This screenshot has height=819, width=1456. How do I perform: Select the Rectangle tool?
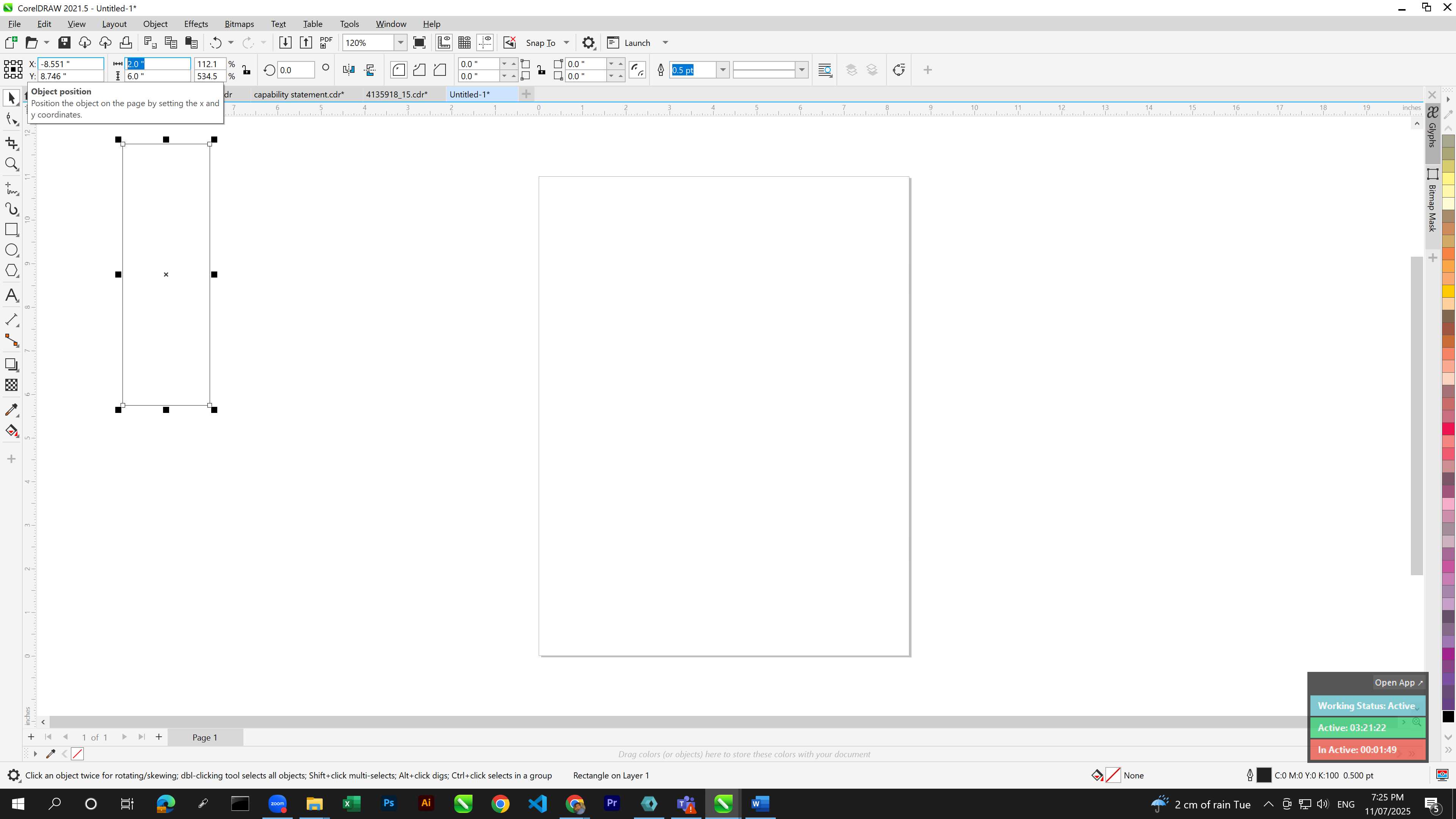pyautogui.click(x=11, y=229)
